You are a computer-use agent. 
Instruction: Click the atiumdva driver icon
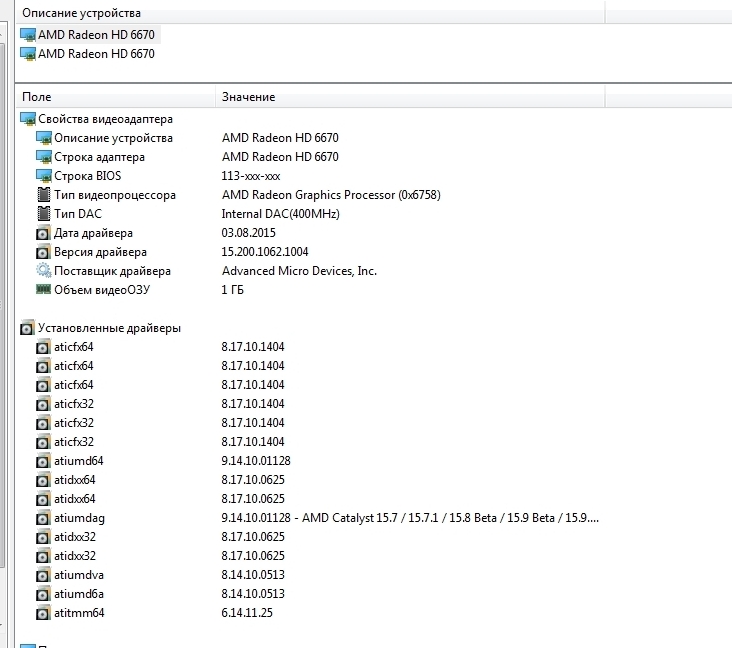point(43,576)
